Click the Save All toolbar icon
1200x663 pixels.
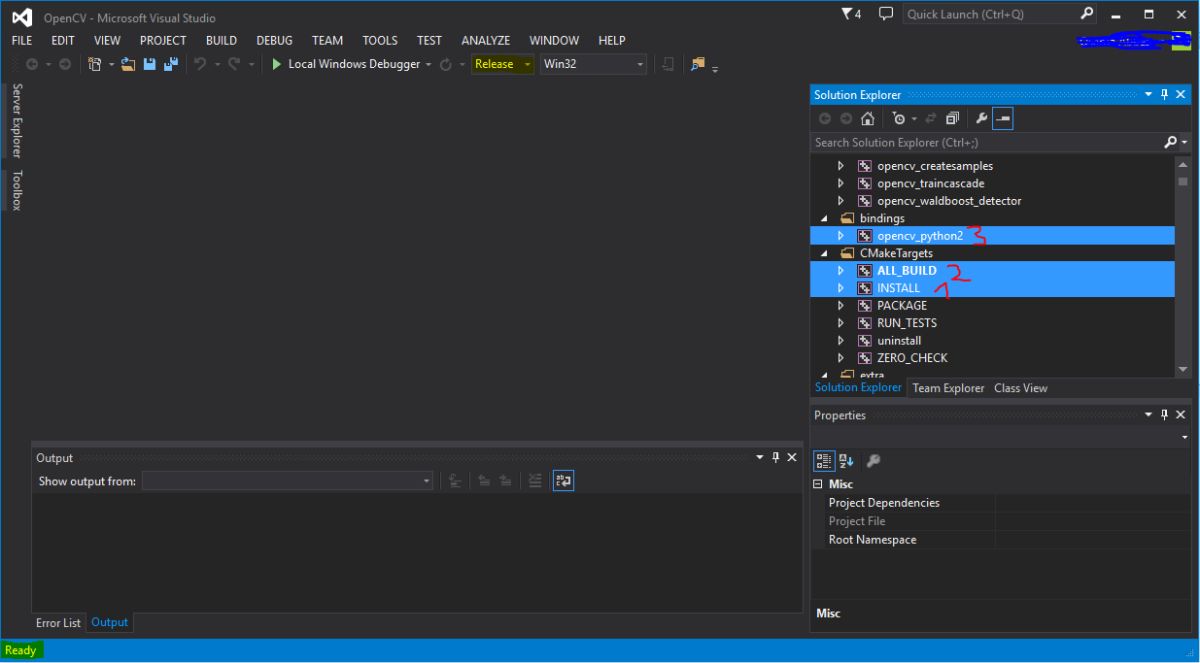(170, 64)
